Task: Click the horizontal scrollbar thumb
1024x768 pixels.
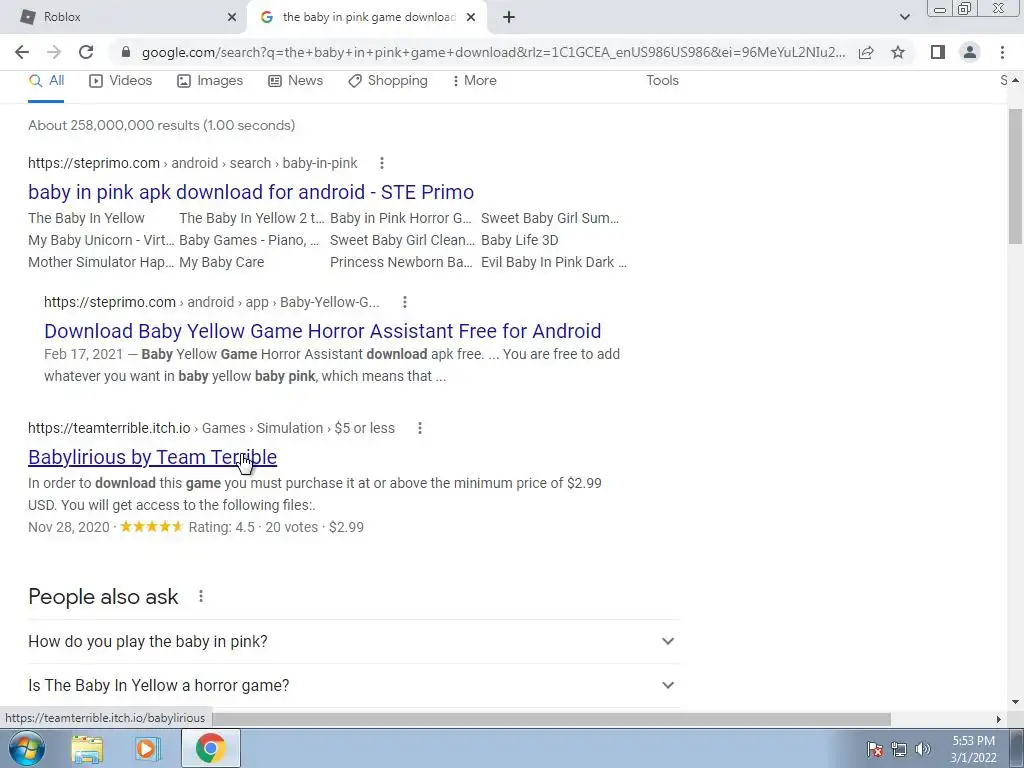Action: (552, 719)
